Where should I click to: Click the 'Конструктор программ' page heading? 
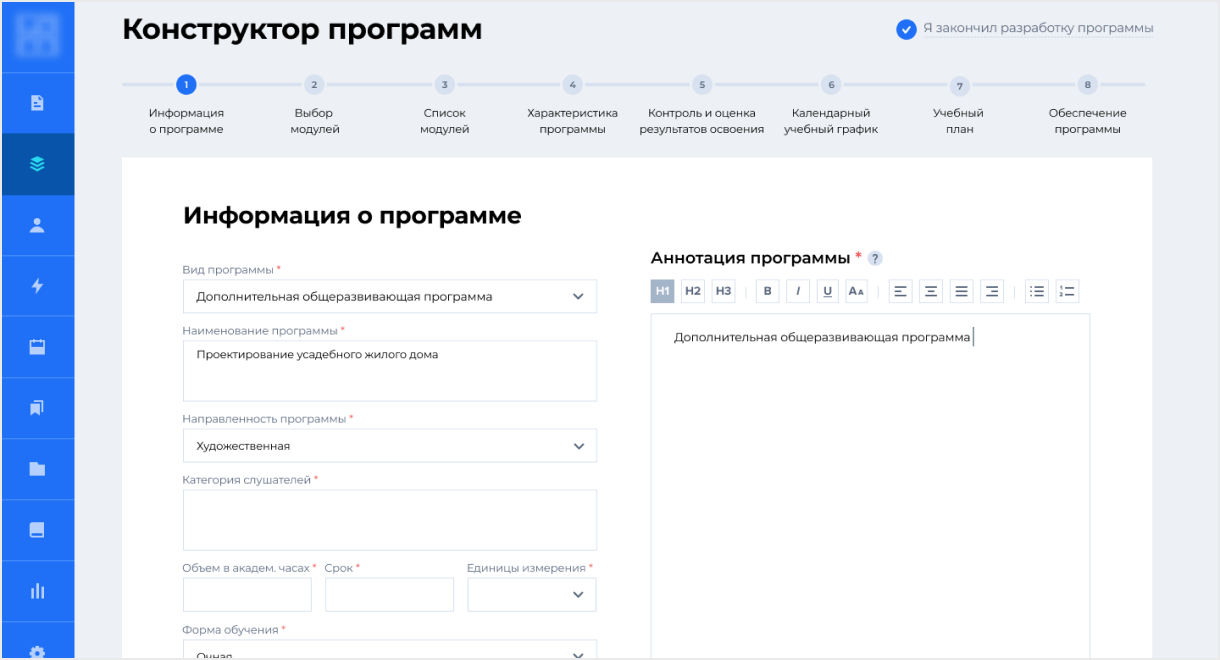pos(302,30)
